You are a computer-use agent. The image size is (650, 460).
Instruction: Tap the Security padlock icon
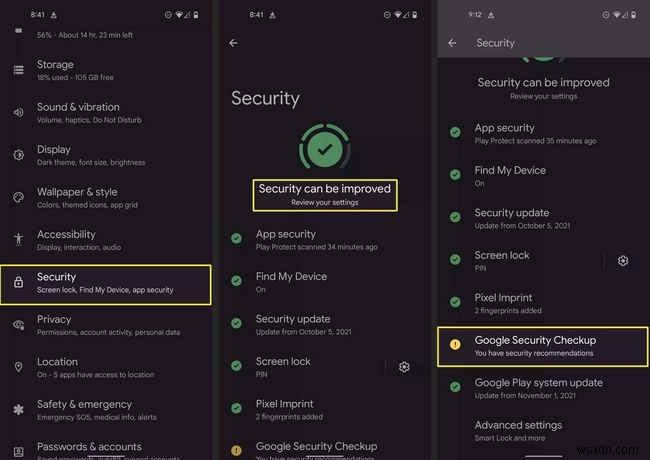[19, 282]
